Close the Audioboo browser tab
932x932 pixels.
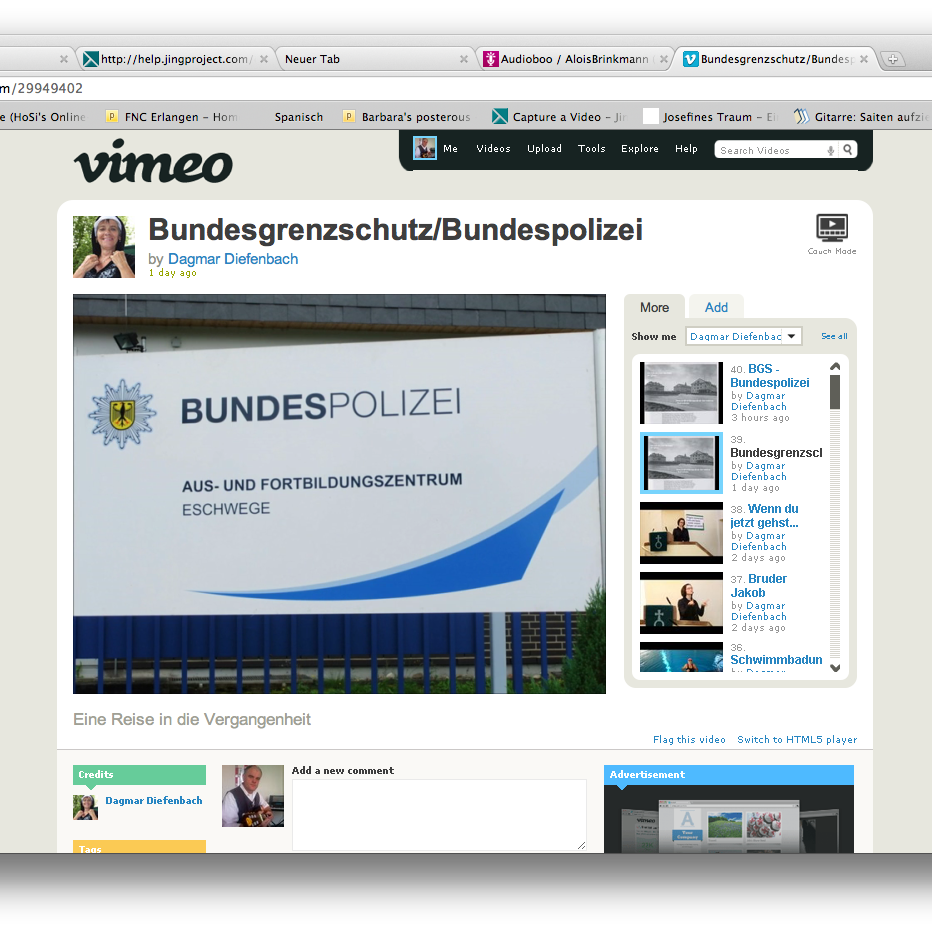664,59
